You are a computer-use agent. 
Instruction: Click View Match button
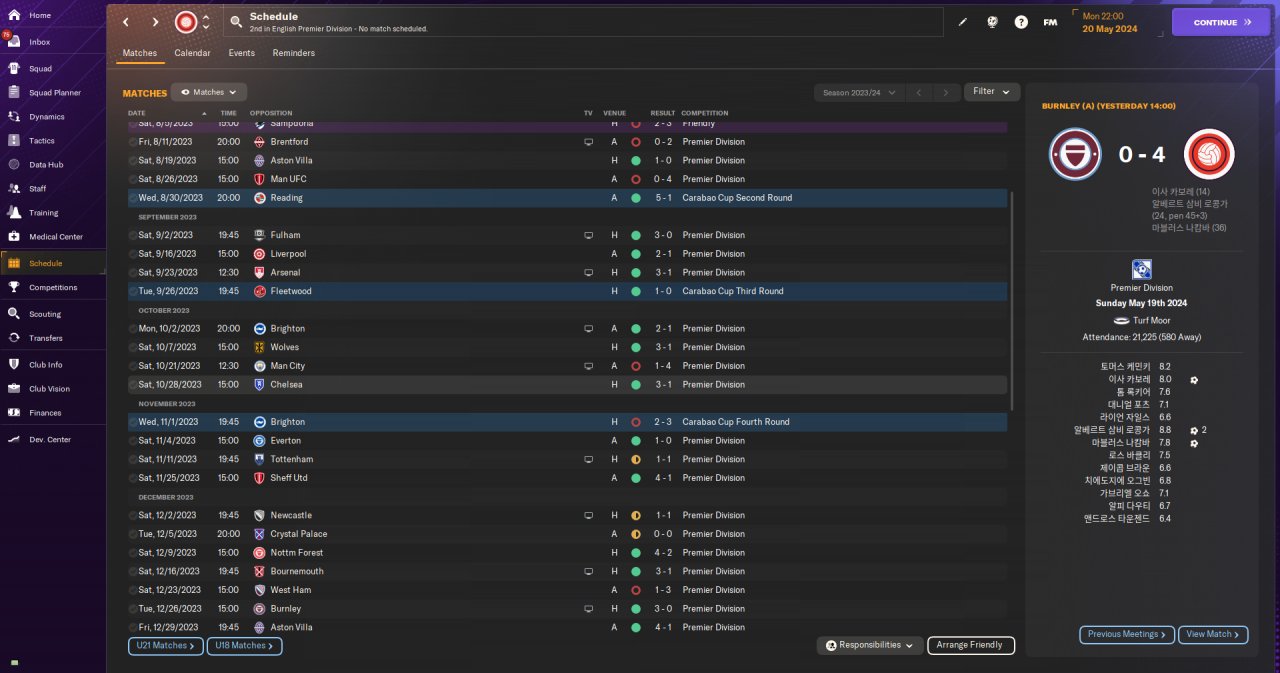click(1213, 634)
